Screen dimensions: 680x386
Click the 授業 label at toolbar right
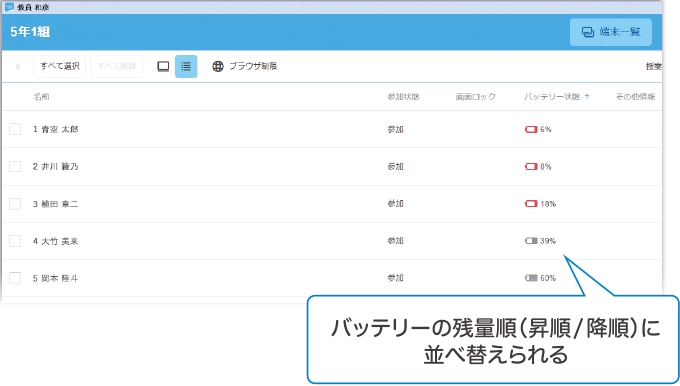[654, 66]
